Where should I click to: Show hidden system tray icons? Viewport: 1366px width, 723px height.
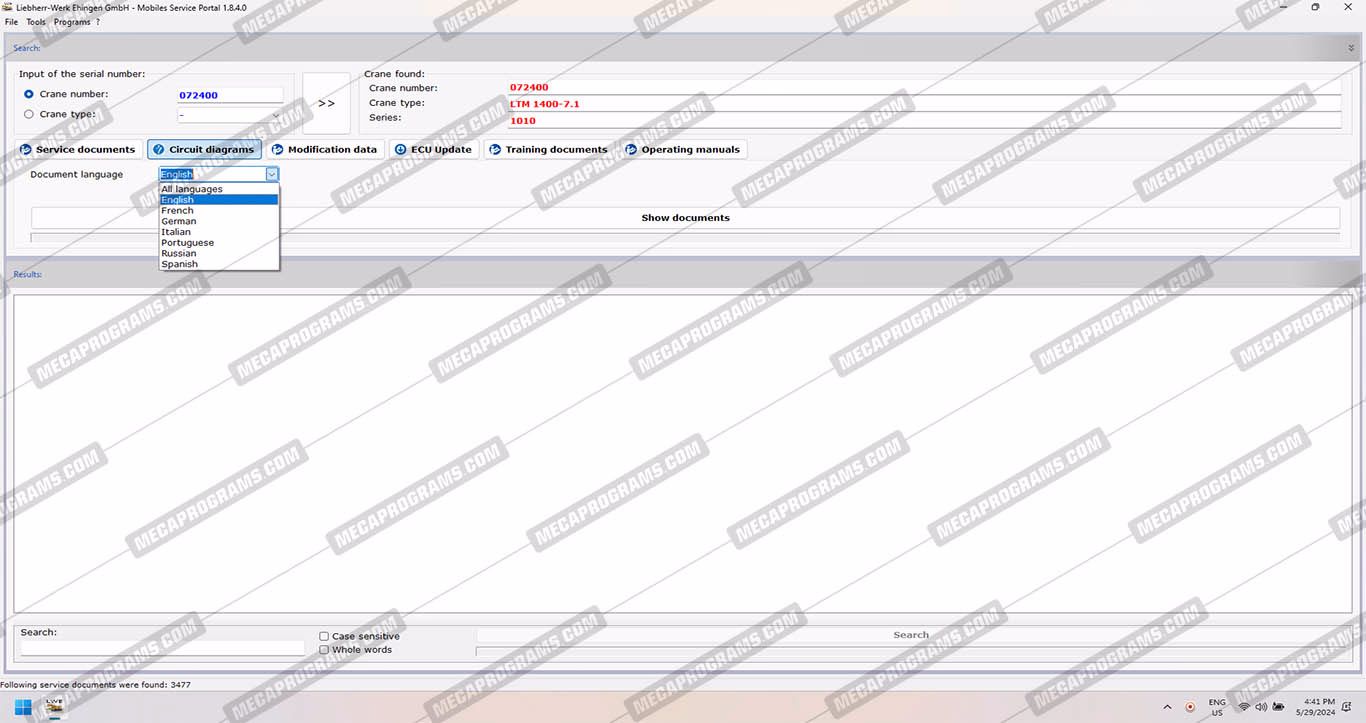(1168, 707)
